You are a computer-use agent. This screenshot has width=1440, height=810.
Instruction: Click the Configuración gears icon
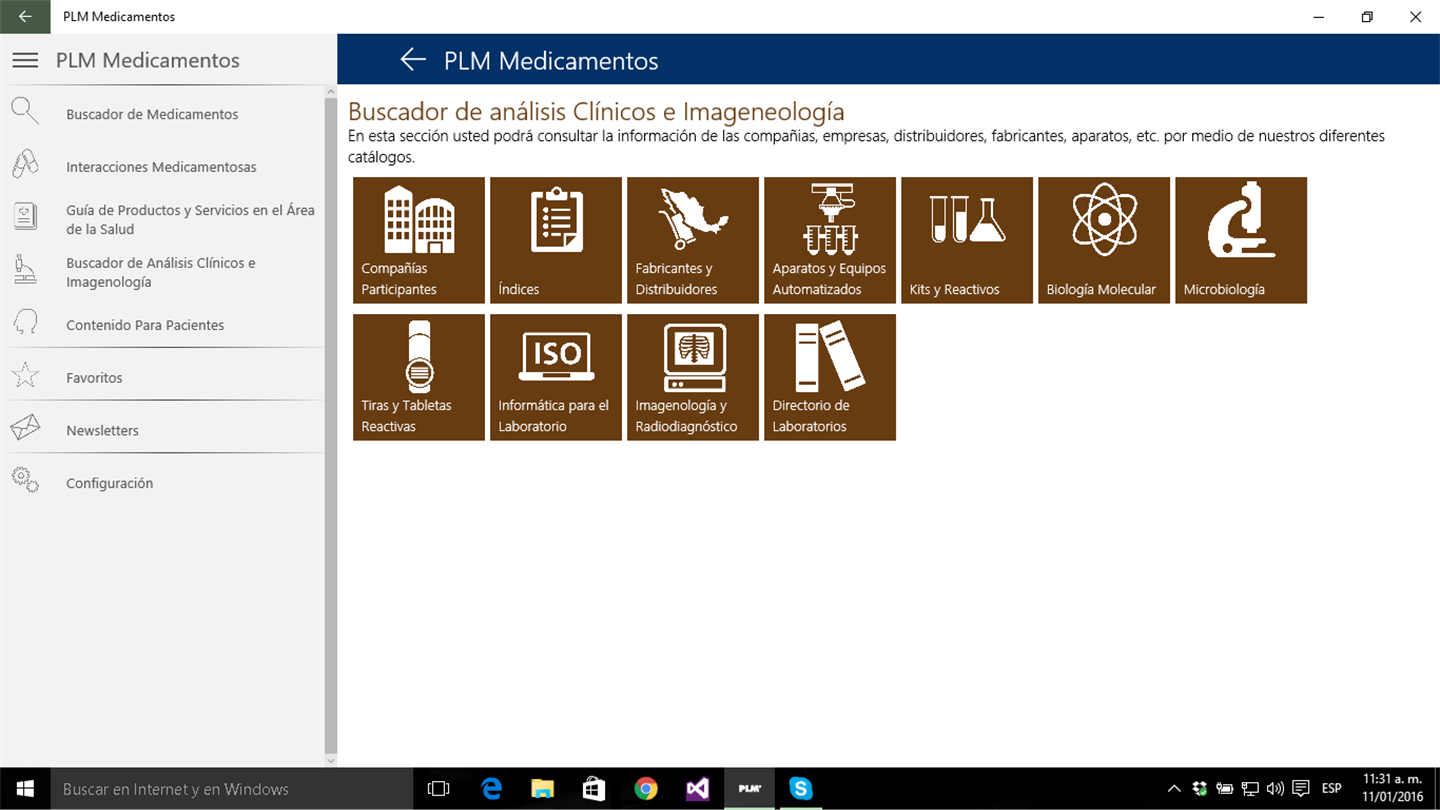tap(25, 480)
